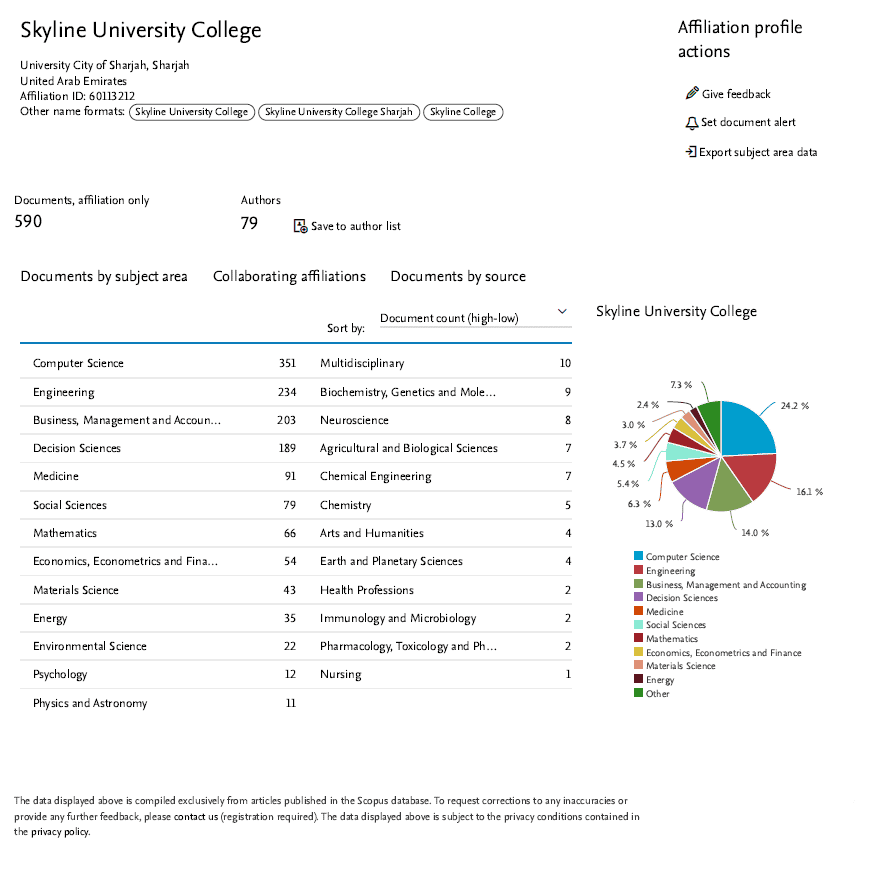881x880 pixels.
Task: Click Mathematics legend color swatch
Action: coord(638,638)
